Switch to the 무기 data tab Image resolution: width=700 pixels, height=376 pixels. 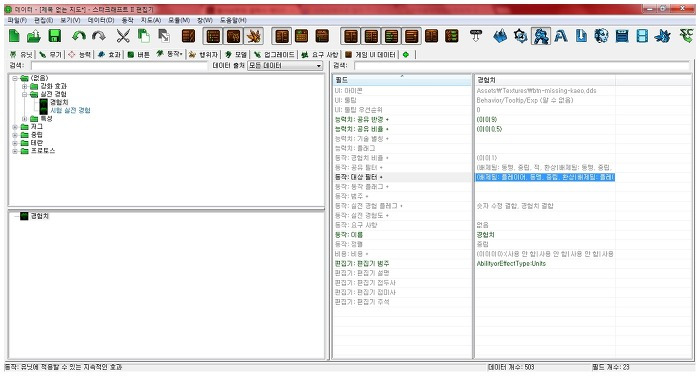(50, 54)
